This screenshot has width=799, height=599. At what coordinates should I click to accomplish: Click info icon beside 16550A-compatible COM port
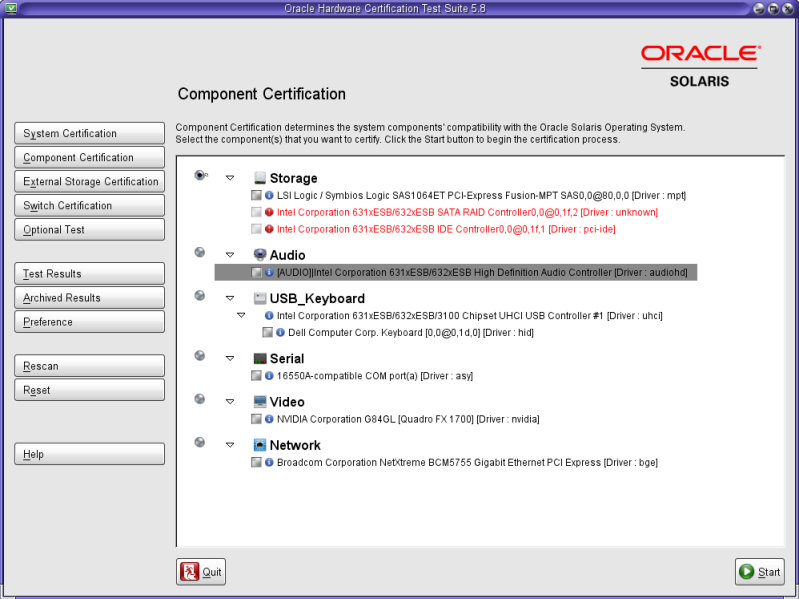pyautogui.click(x=269, y=375)
